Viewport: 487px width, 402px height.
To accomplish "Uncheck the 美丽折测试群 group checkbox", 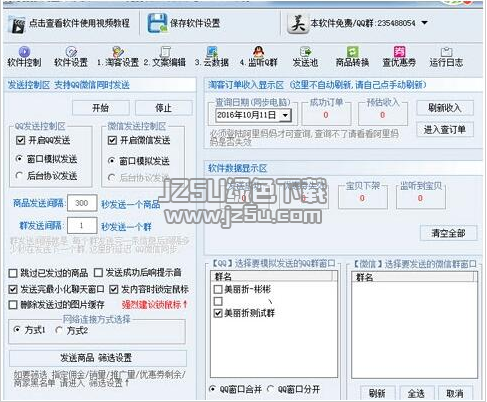I will tap(218, 313).
